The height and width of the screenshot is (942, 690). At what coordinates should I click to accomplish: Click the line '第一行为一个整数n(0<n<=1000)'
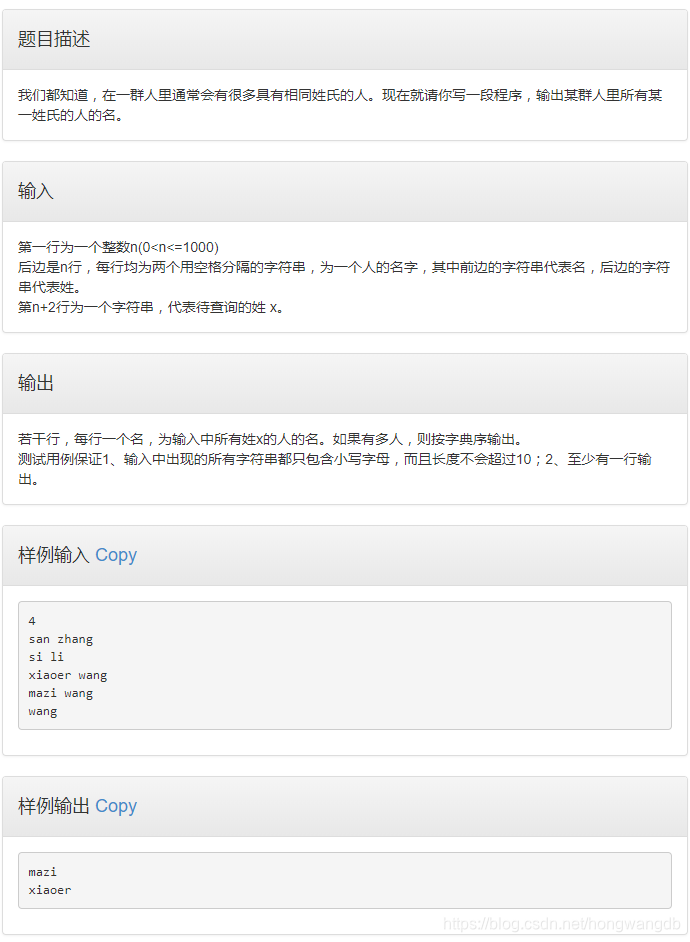[x=118, y=248]
